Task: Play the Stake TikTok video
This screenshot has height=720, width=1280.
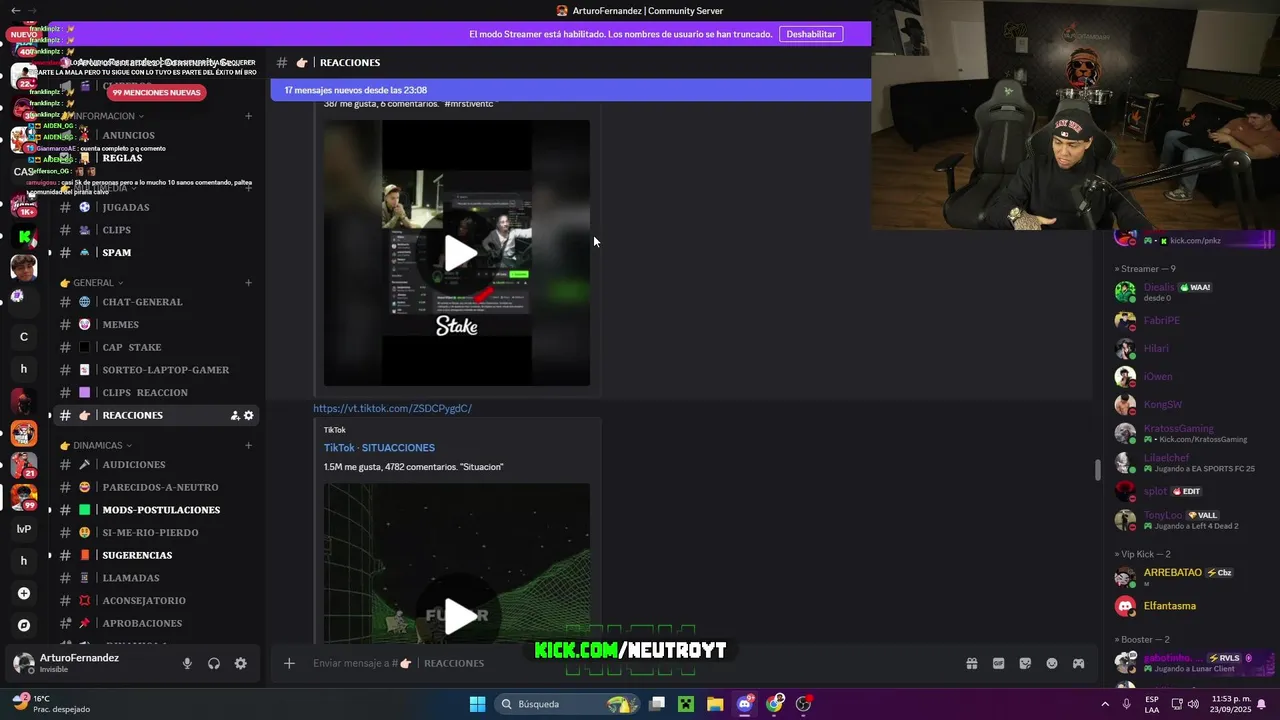Action: [460, 253]
